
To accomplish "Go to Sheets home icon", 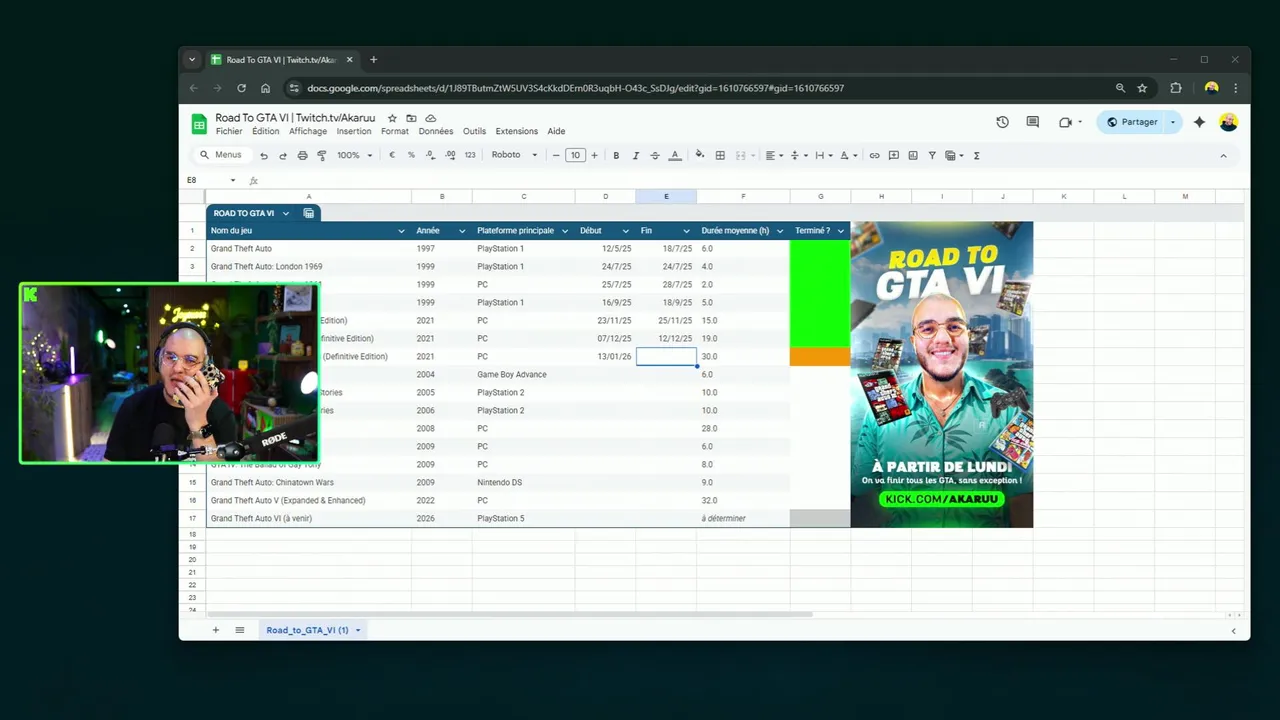I will point(199,124).
